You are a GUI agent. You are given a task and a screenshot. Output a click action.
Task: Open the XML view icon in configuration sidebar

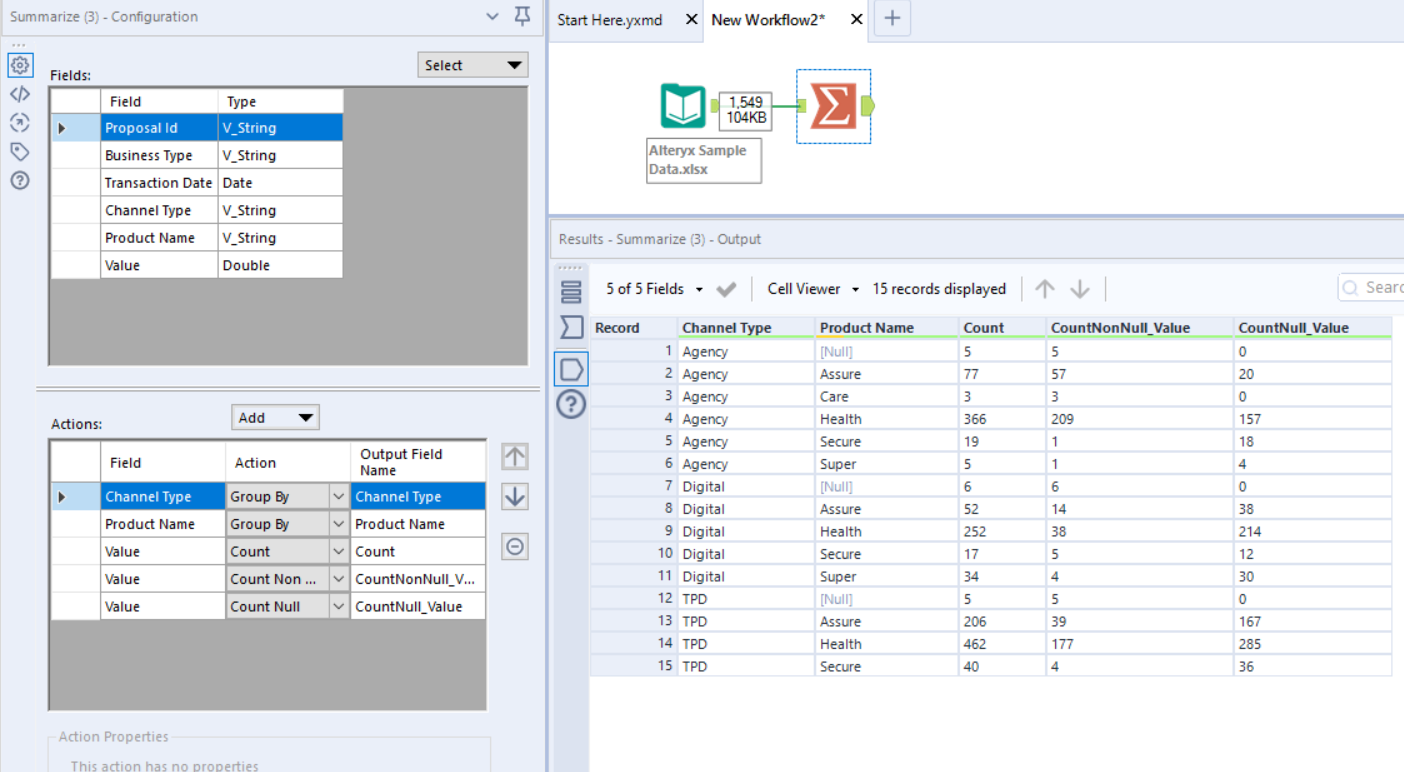point(20,94)
